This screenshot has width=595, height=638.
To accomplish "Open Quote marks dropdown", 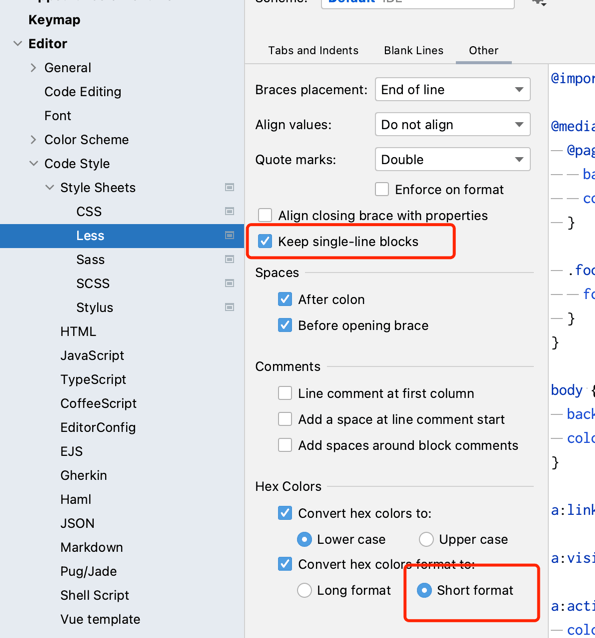I will 453,159.
